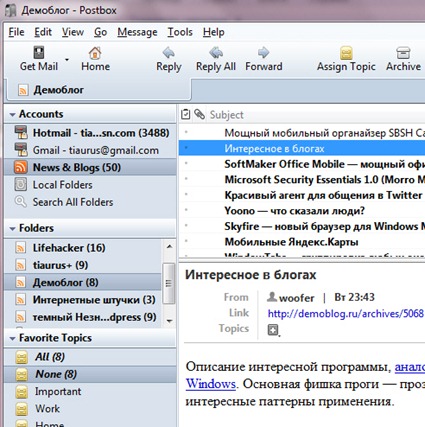Click the Reply All icon
Image resolution: width=425 pixels, height=427 pixels.
(x=216, y=53)
